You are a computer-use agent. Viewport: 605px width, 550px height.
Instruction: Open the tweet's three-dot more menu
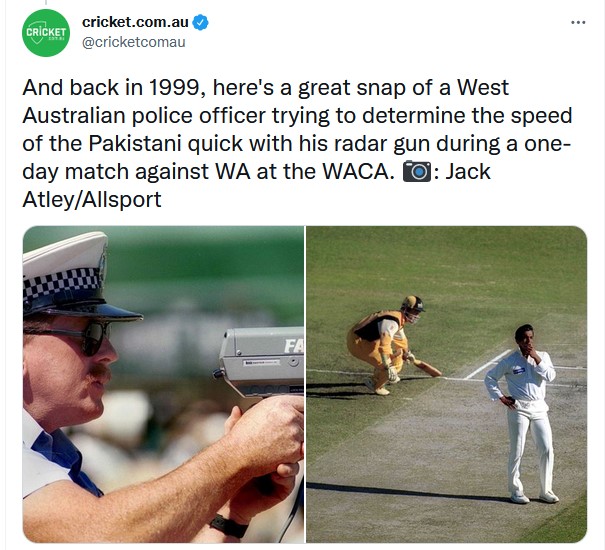pos(578,22)
